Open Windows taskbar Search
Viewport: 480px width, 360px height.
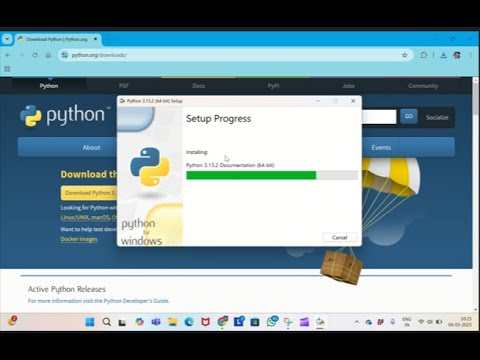(x=106, y=322)
